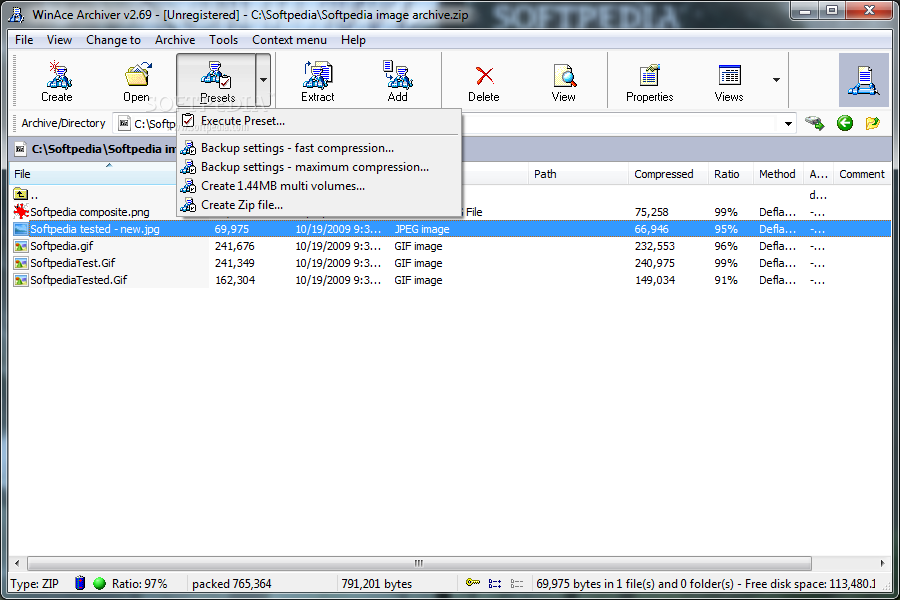The image size is (900, 600).
Task: Click the Presets toolbar button
Action: [216, 82]
